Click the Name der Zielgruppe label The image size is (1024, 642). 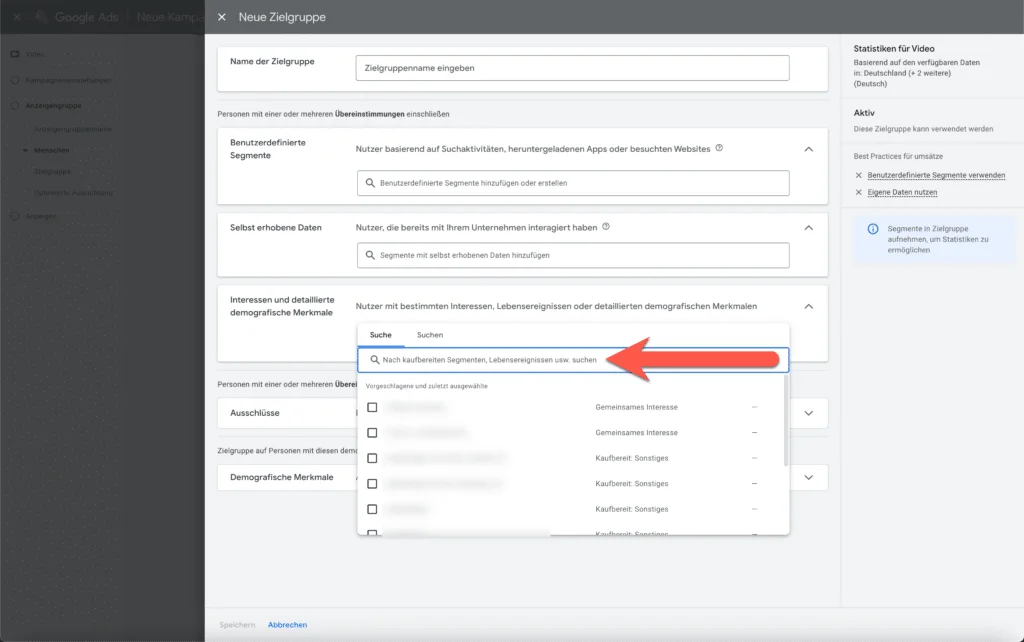272,61
